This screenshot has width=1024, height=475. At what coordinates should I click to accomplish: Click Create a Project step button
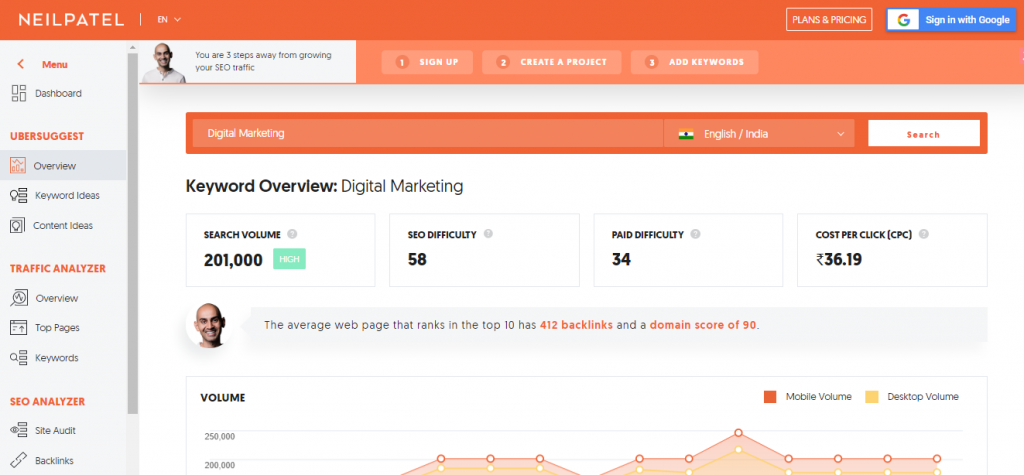(552, 62)
